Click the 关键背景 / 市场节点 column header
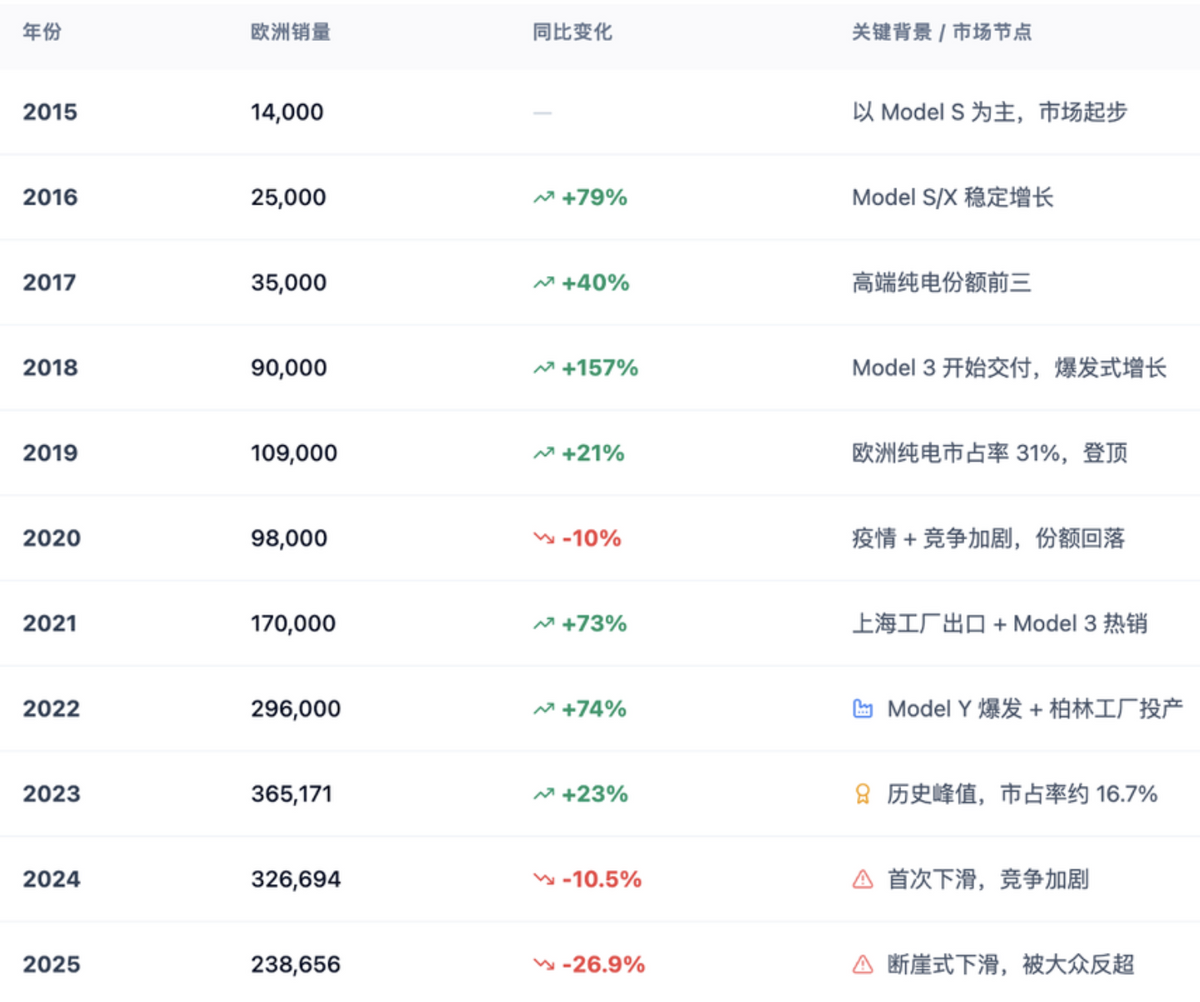 (x=941, y=32)
